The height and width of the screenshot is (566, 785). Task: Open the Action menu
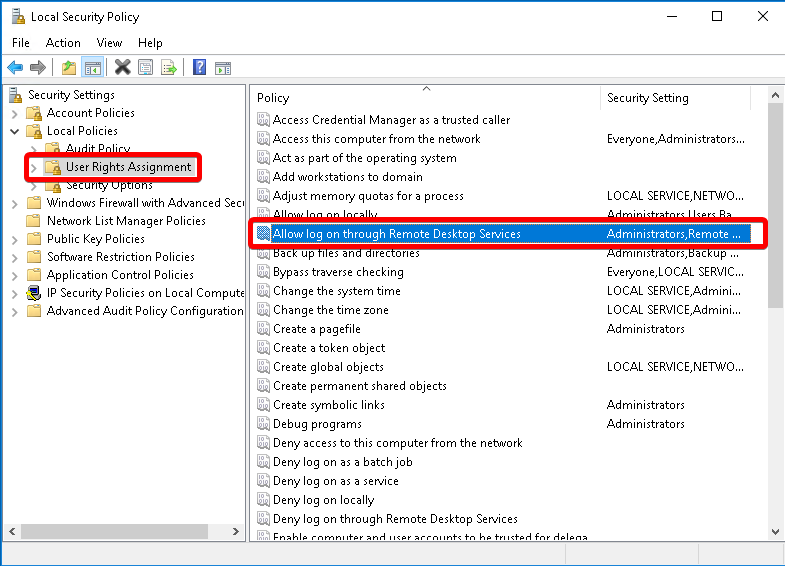pos(63,43)
